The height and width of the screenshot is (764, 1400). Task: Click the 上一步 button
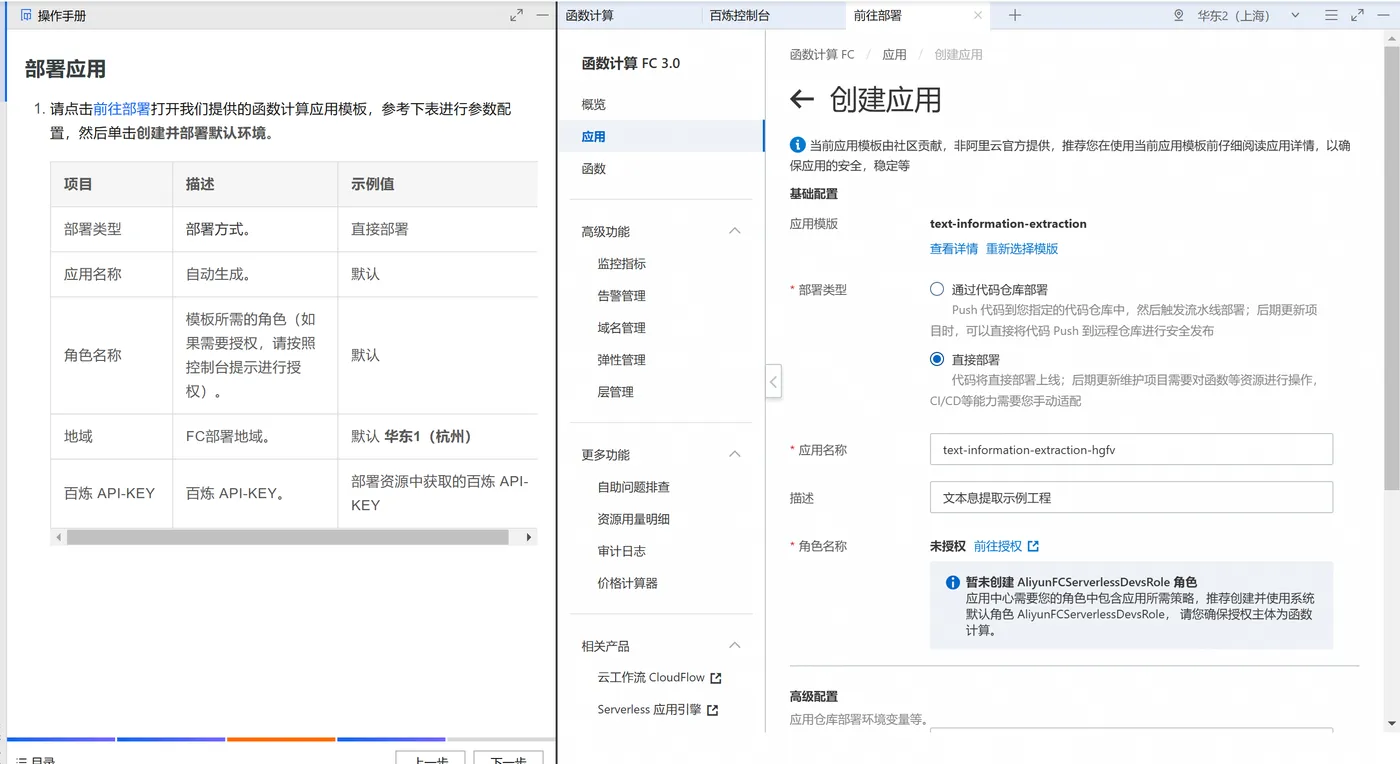[430, 758]
